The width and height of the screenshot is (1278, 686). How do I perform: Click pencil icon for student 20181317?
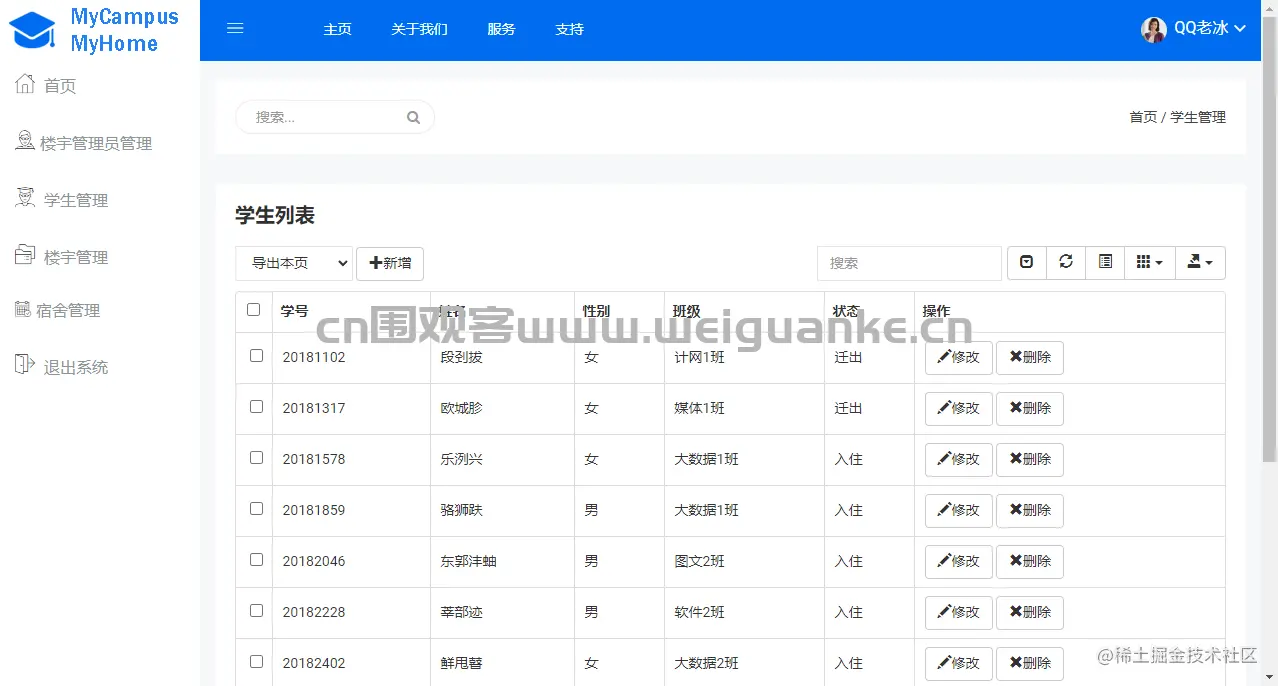point(943,408)
